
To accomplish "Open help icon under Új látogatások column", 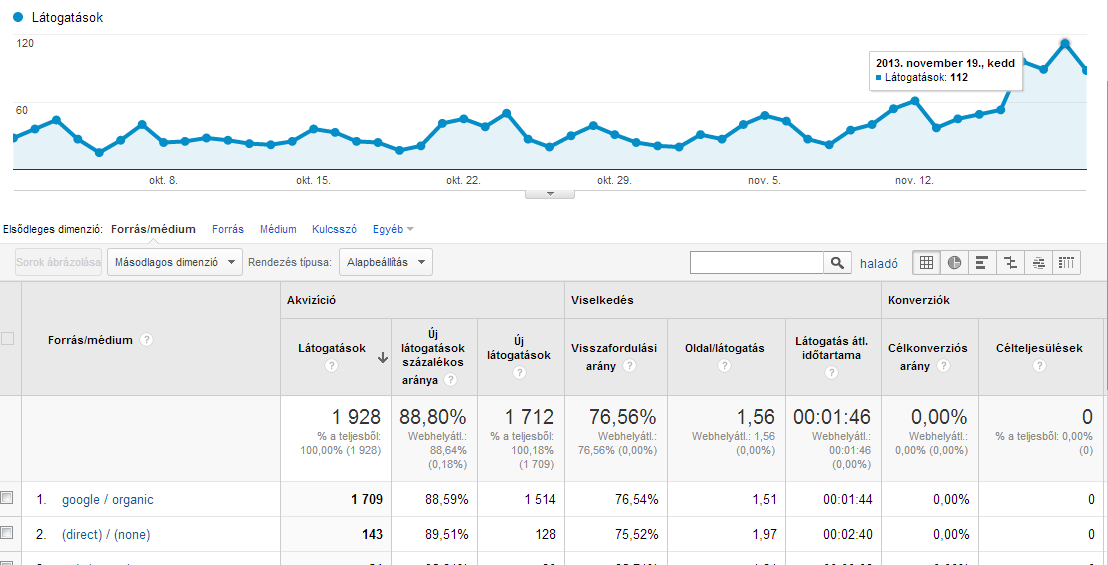I will (519, 374).
